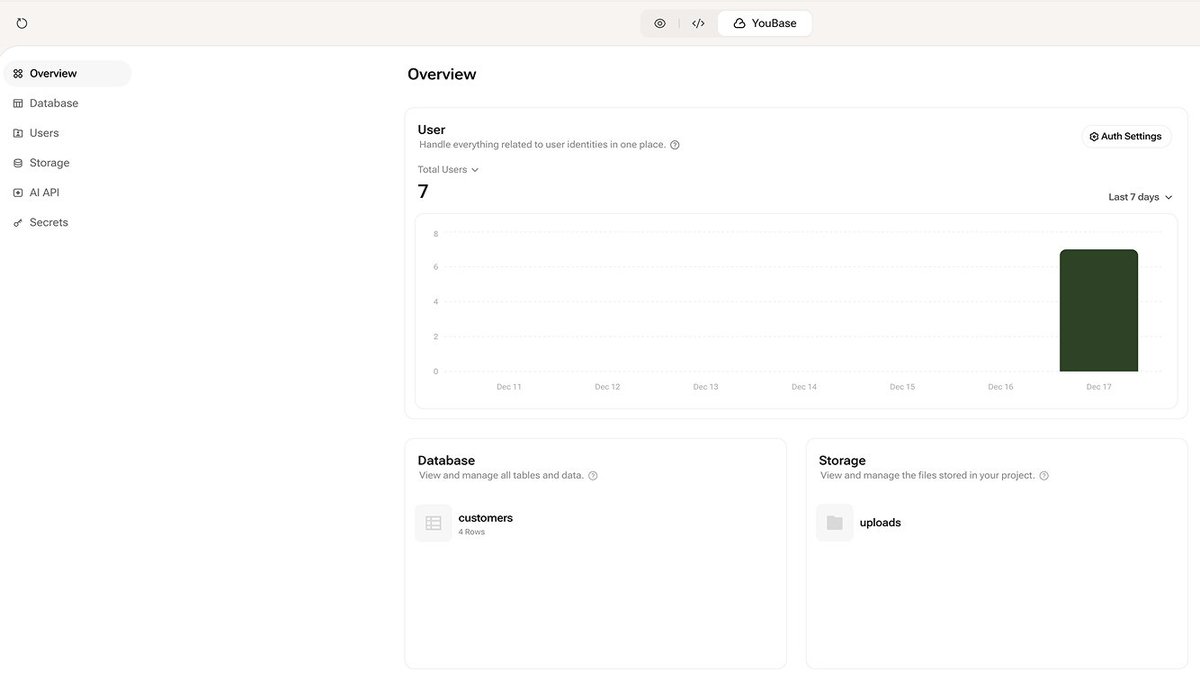Screen dimensions: 1200x699
Task: Click the help icon beside Storage description
Action: point(1044,476)
